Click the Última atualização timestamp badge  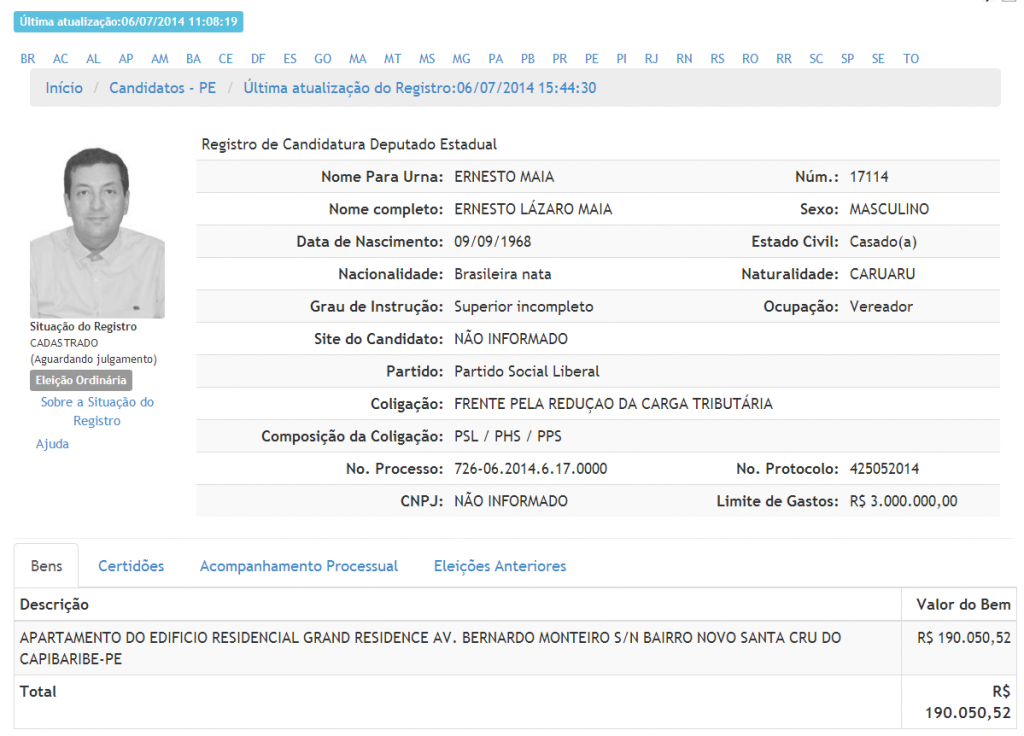point(129,22)
